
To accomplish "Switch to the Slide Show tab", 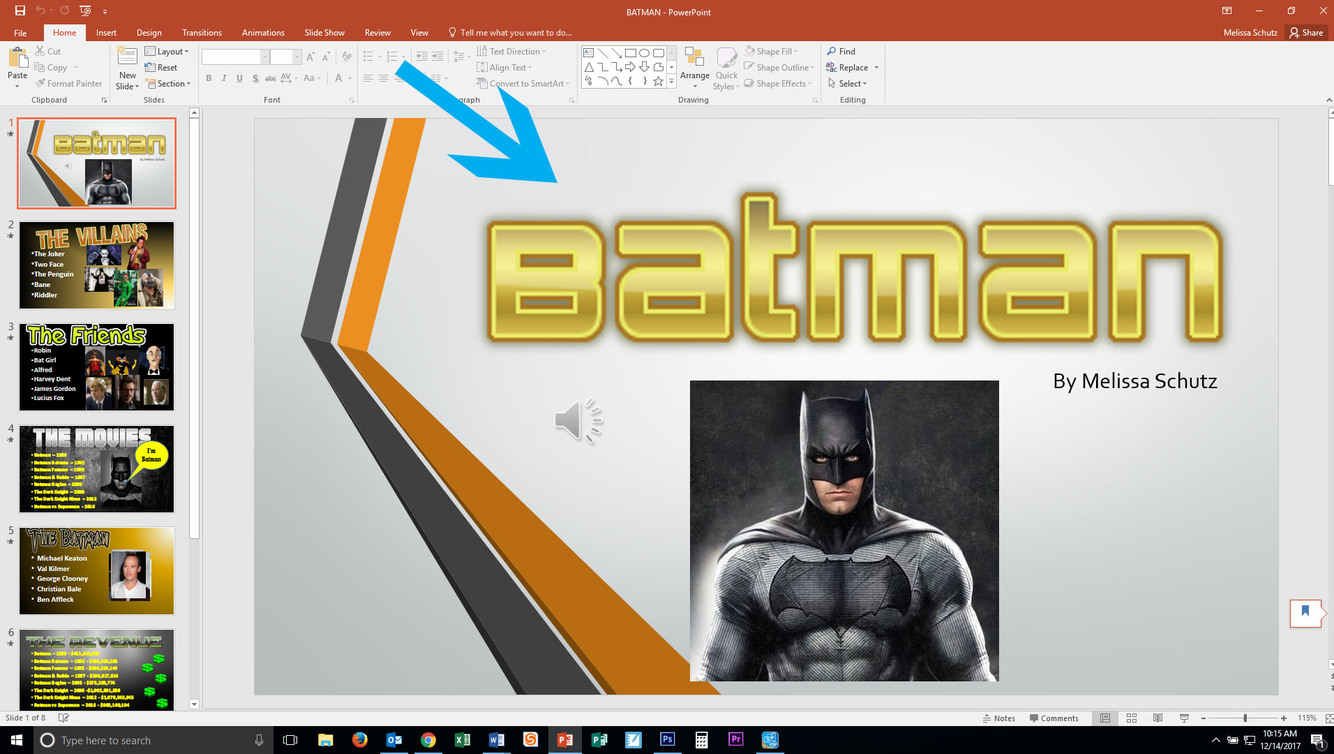I will tap(324, 33).
